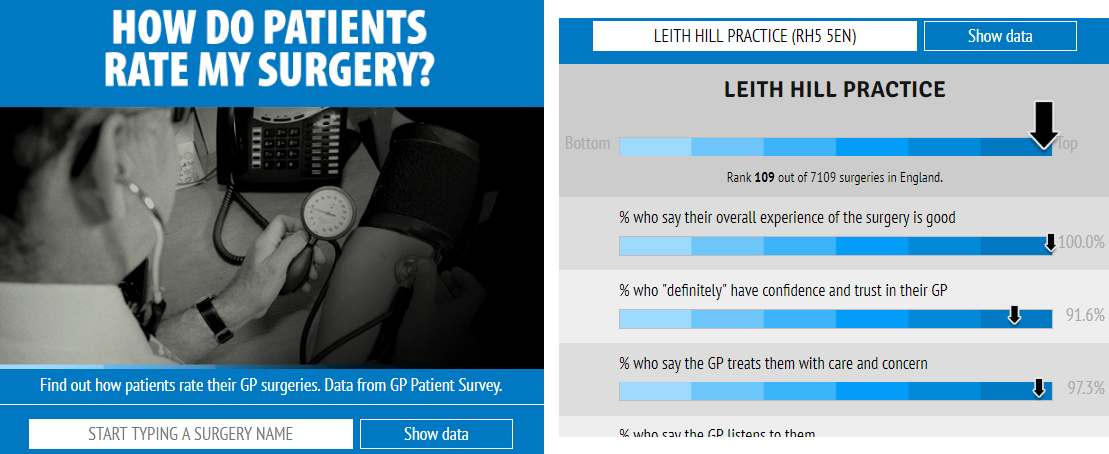Click the 'Start typing a surgery name' field

[190, 433]
